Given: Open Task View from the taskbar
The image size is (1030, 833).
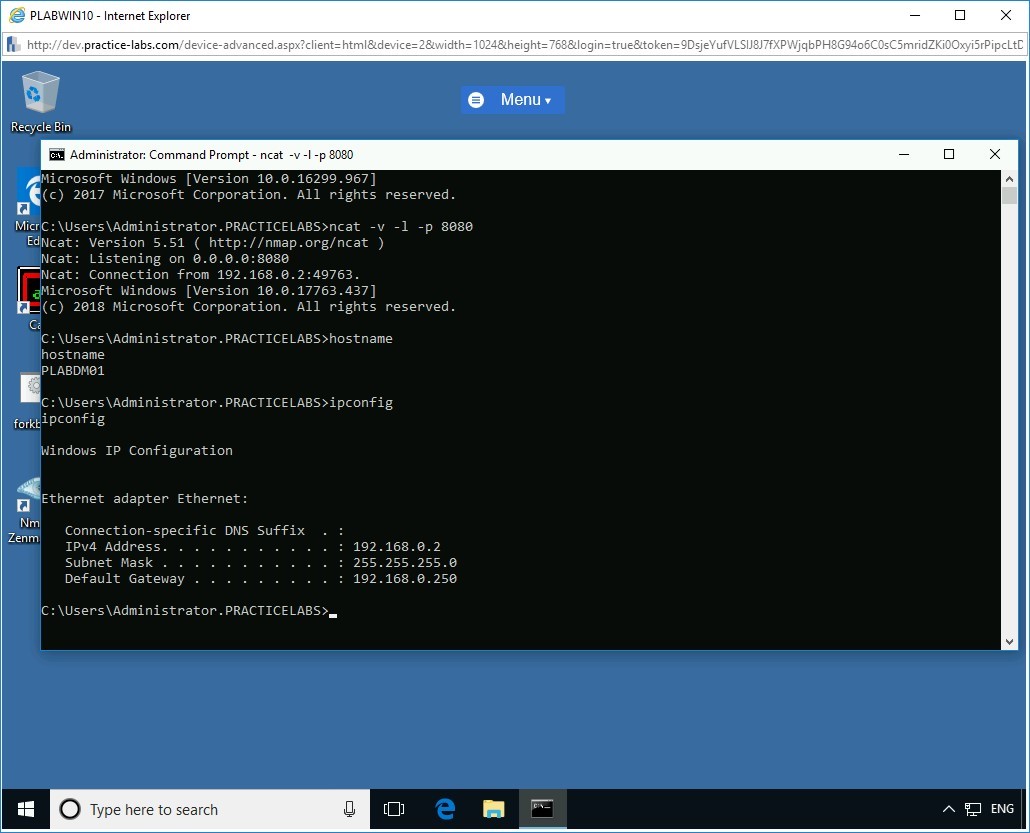Looking at the screenshot, I should pyautogui.click(x=394, y=809).
